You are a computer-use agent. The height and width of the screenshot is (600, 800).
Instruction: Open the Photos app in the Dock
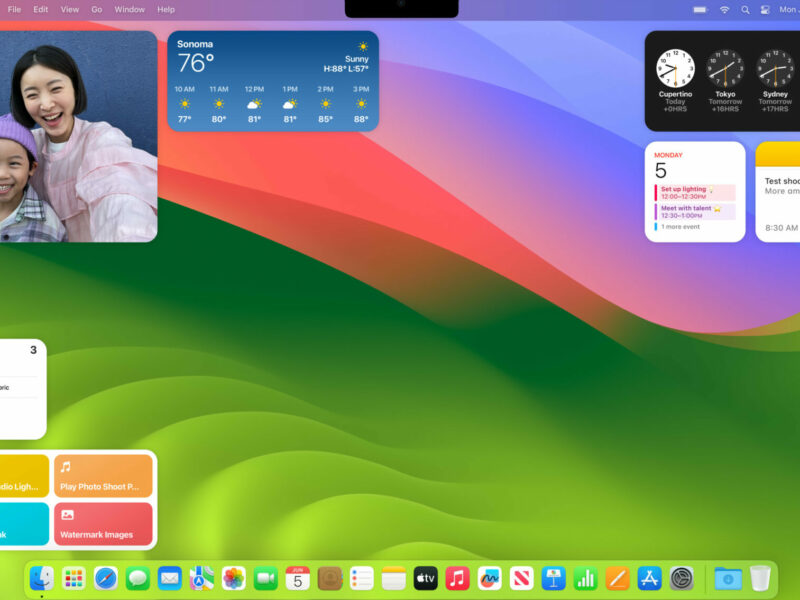pos(234,579)
